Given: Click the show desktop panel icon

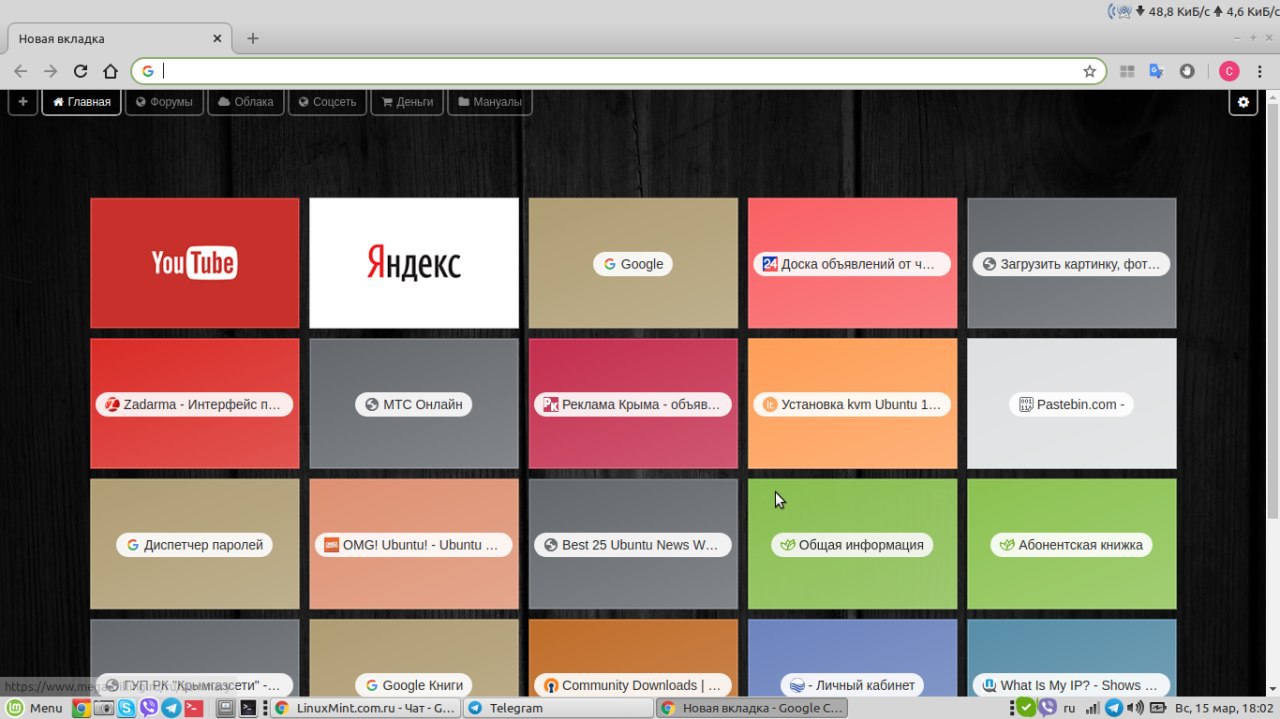Looking at the screenshot, I should [x=226, y=708].
